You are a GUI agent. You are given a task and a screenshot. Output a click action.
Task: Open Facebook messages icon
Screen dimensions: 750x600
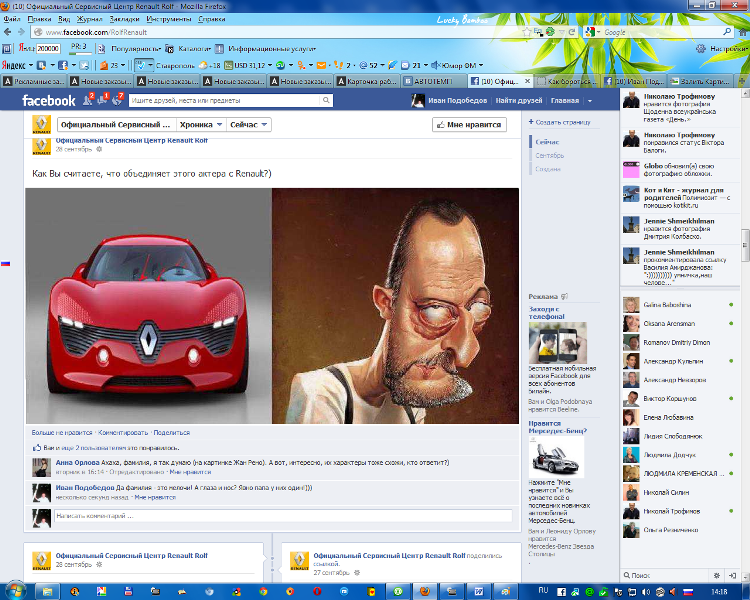coord(102,100)
